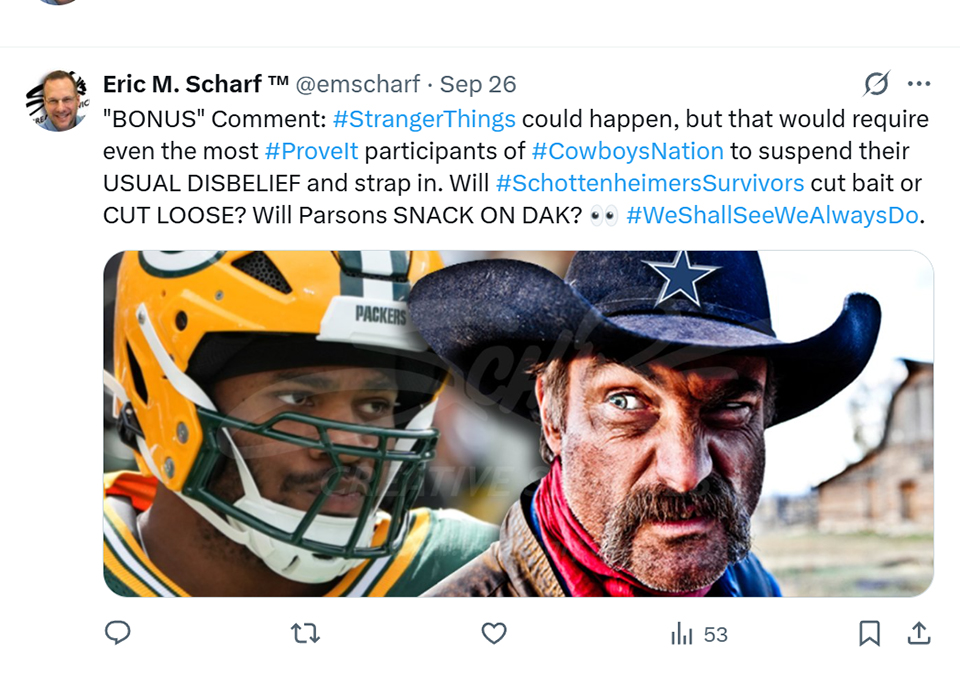Click the "BONUS" Comment post text

215,120
